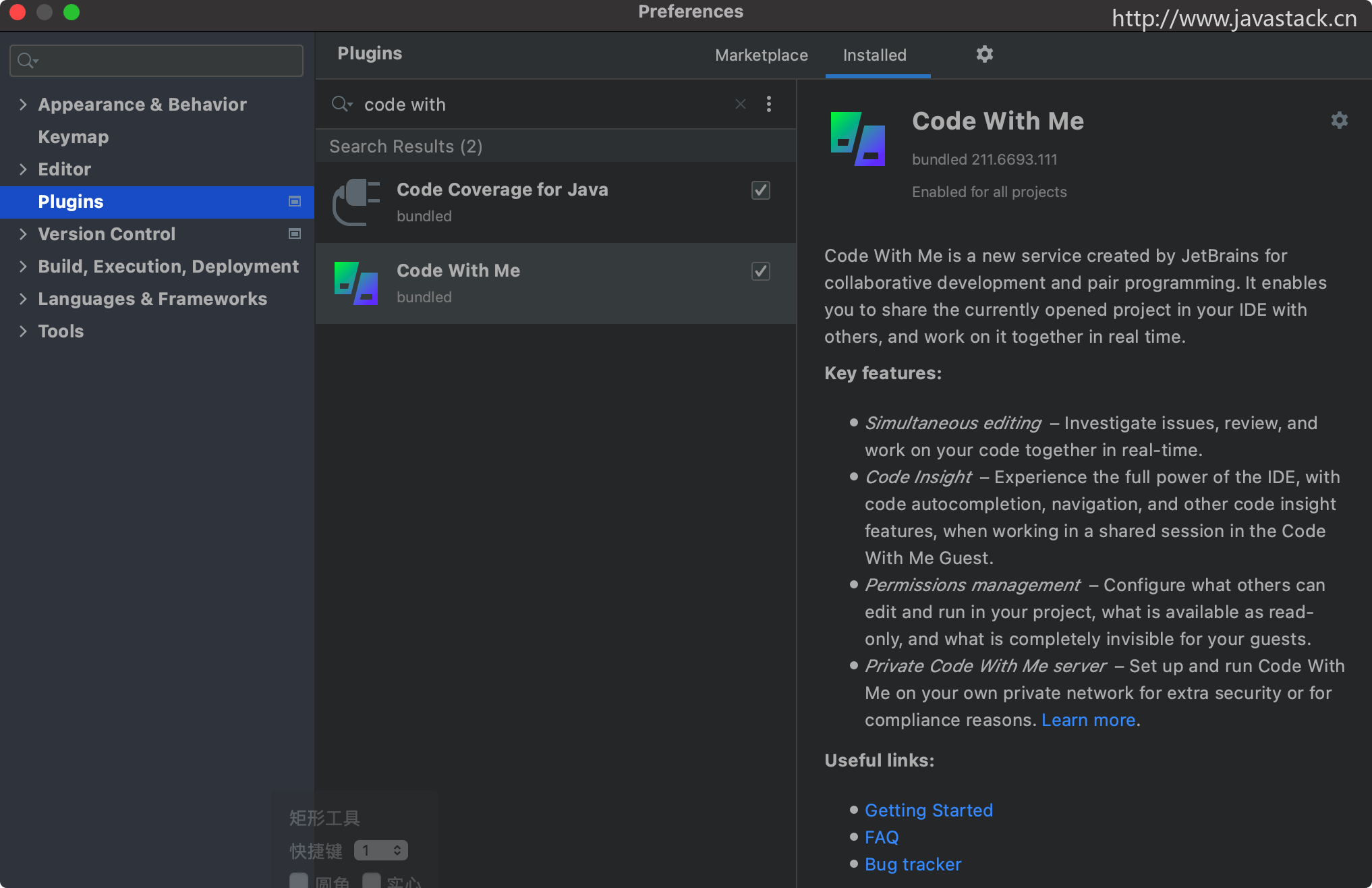Expand Appearance & Behavior section
Image resolution: width=1372 pixels, height=888 pixels.
pos(23,105)
